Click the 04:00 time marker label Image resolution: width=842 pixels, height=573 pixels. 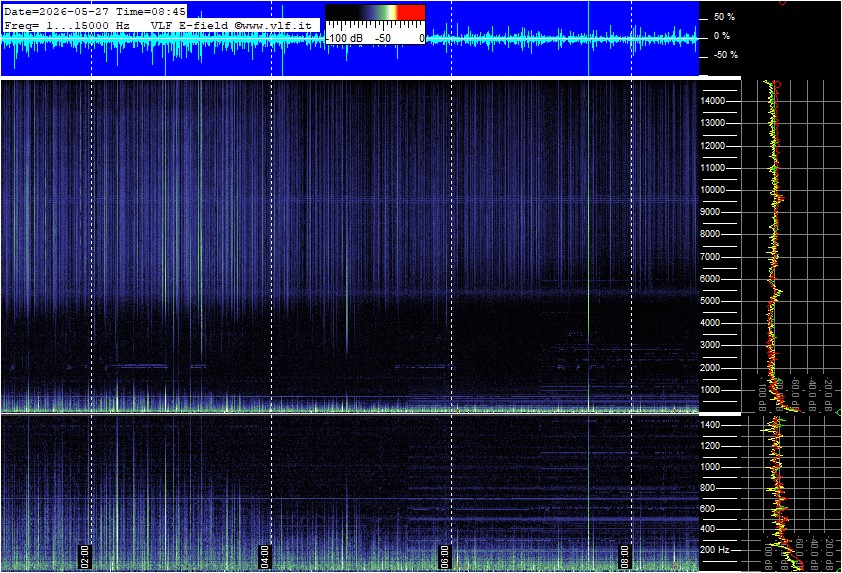[x=264, y=556]
